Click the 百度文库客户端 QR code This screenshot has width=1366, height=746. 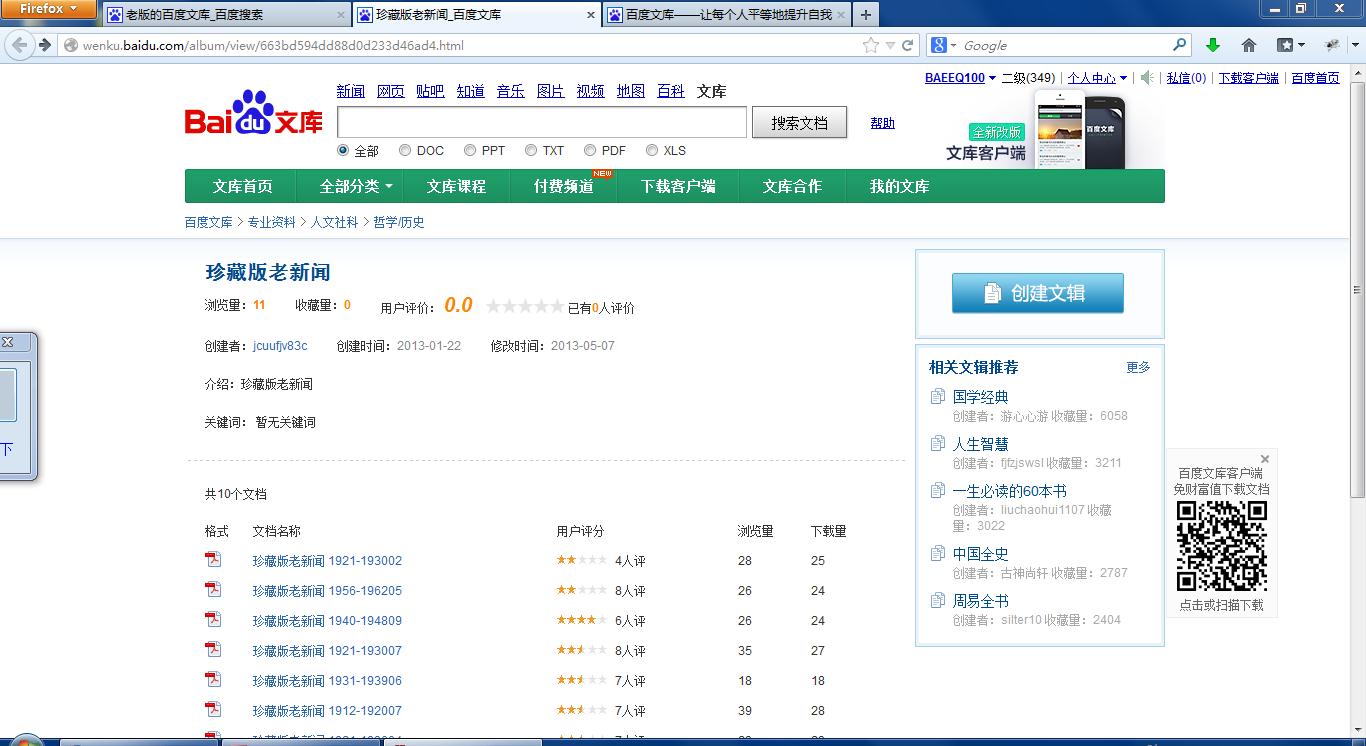(x=1221, y=546)
